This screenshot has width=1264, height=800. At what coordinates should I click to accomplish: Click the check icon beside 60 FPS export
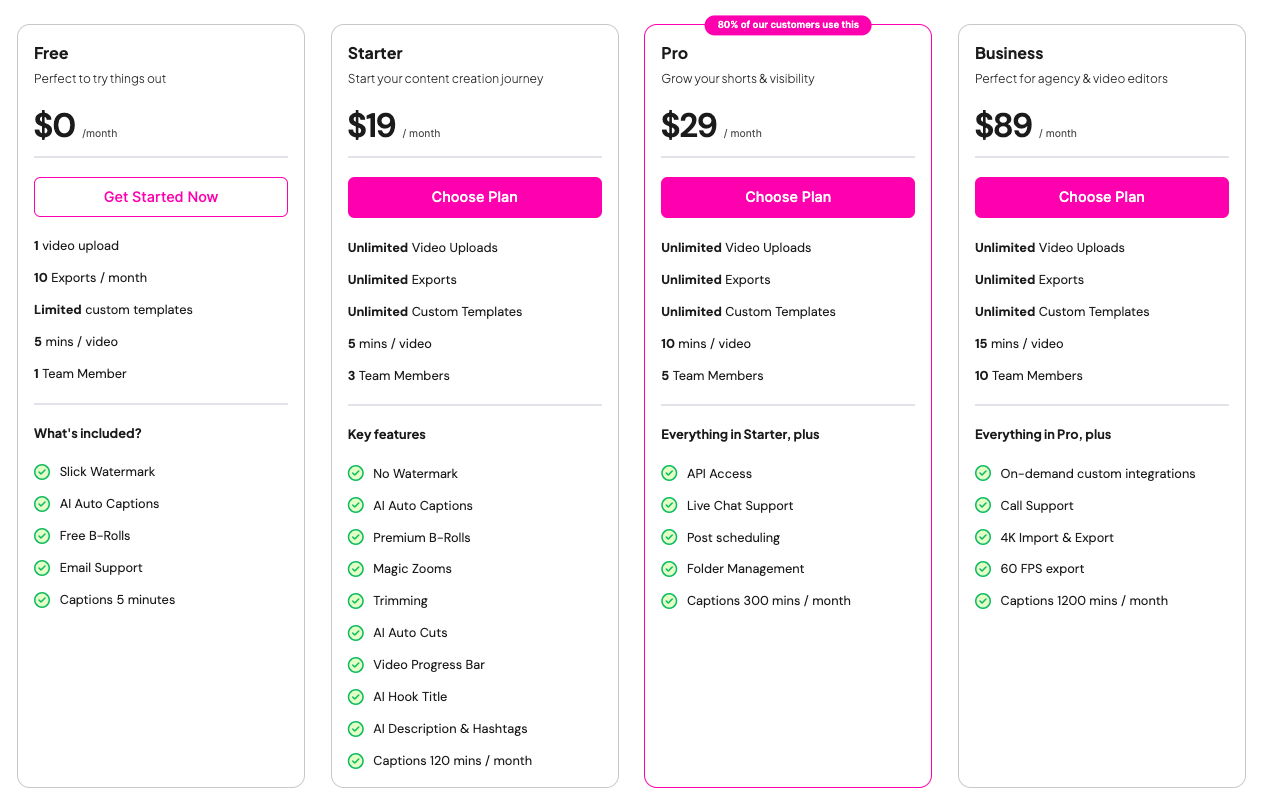983,569
